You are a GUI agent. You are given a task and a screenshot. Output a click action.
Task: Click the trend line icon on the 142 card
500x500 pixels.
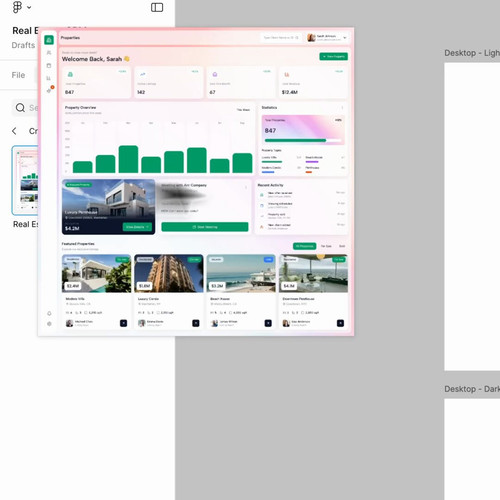(143, 74)
